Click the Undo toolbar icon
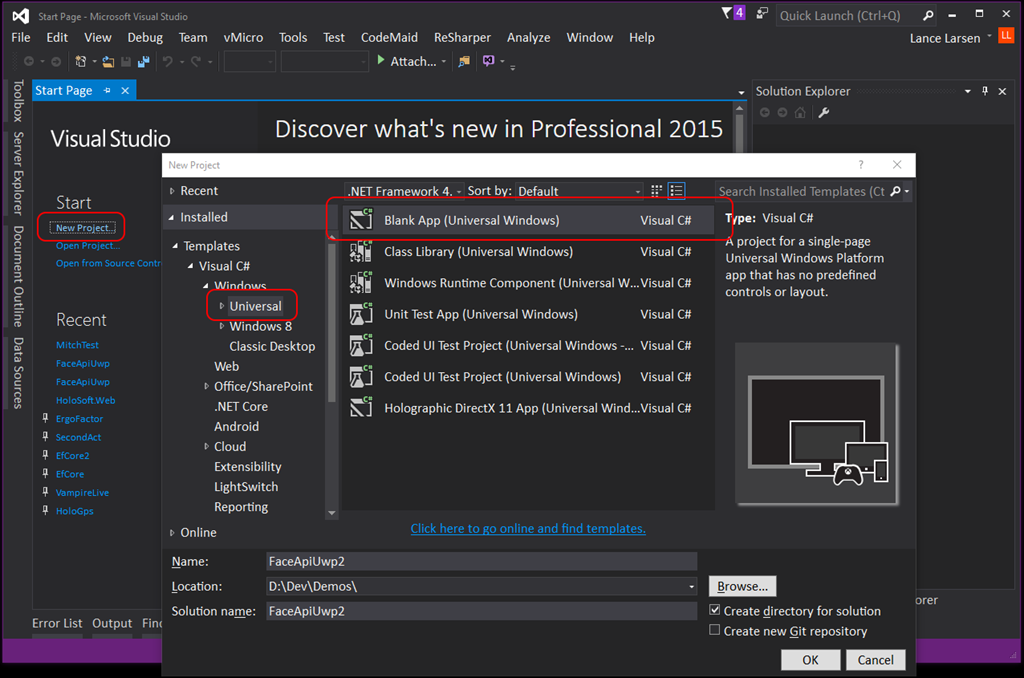 coord(168,61)
